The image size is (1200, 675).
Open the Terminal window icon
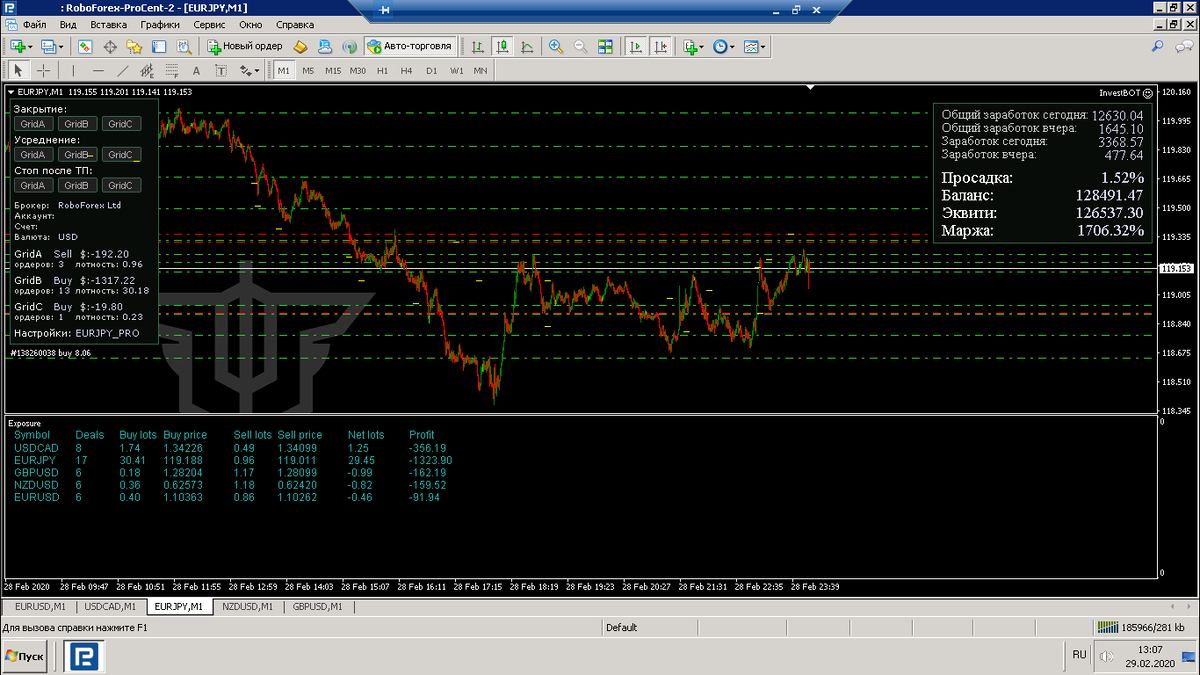(x=158, y=46)
